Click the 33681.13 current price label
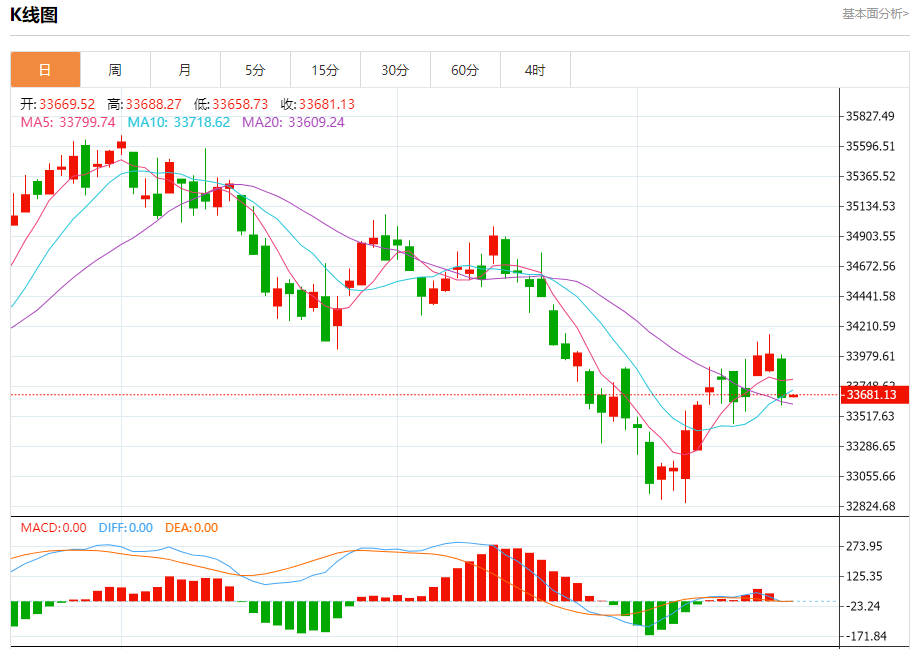The width and height of the screenshot is (916, 649). point(875,394)
